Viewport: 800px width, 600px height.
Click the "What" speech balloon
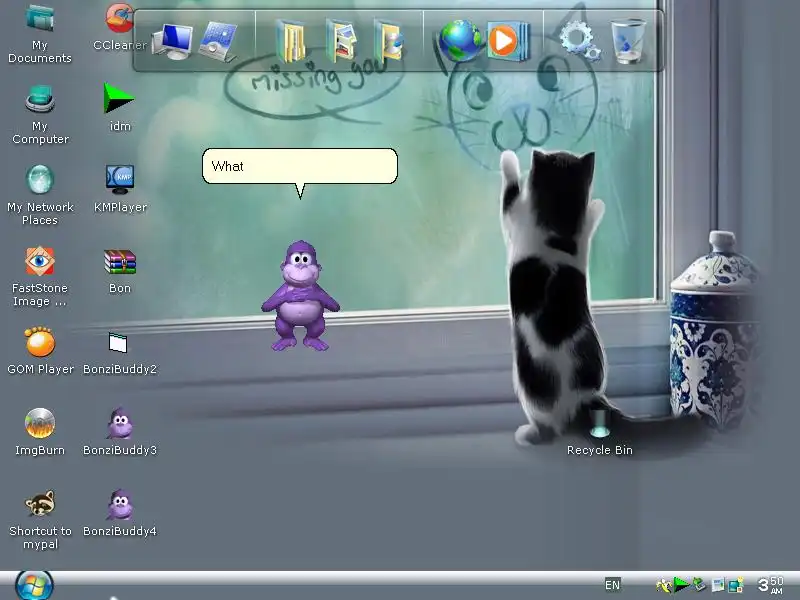(x=300, y=166)
